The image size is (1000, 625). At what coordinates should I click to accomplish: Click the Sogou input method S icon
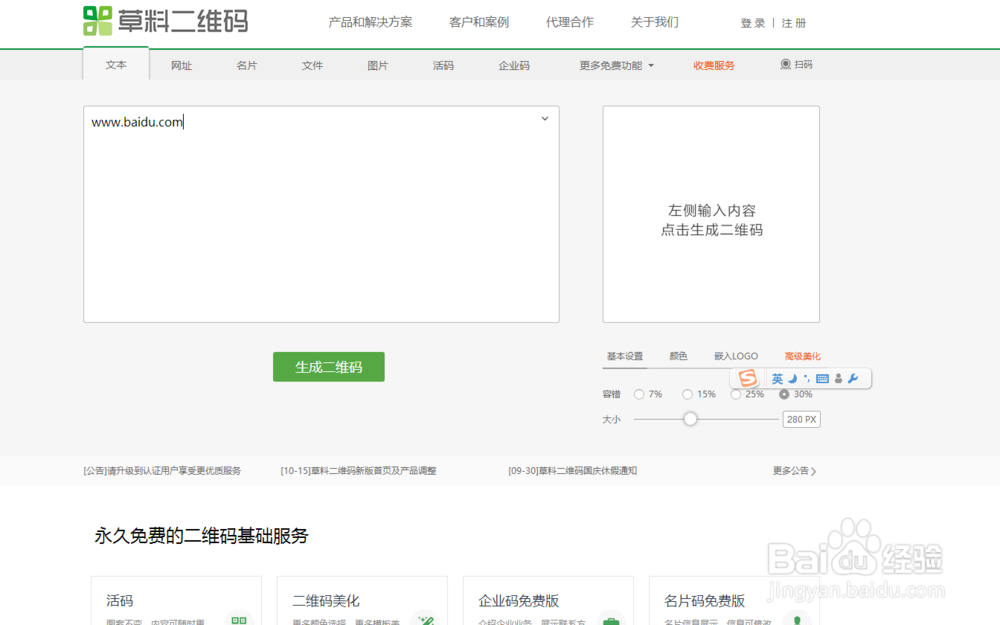coord(748,378)
